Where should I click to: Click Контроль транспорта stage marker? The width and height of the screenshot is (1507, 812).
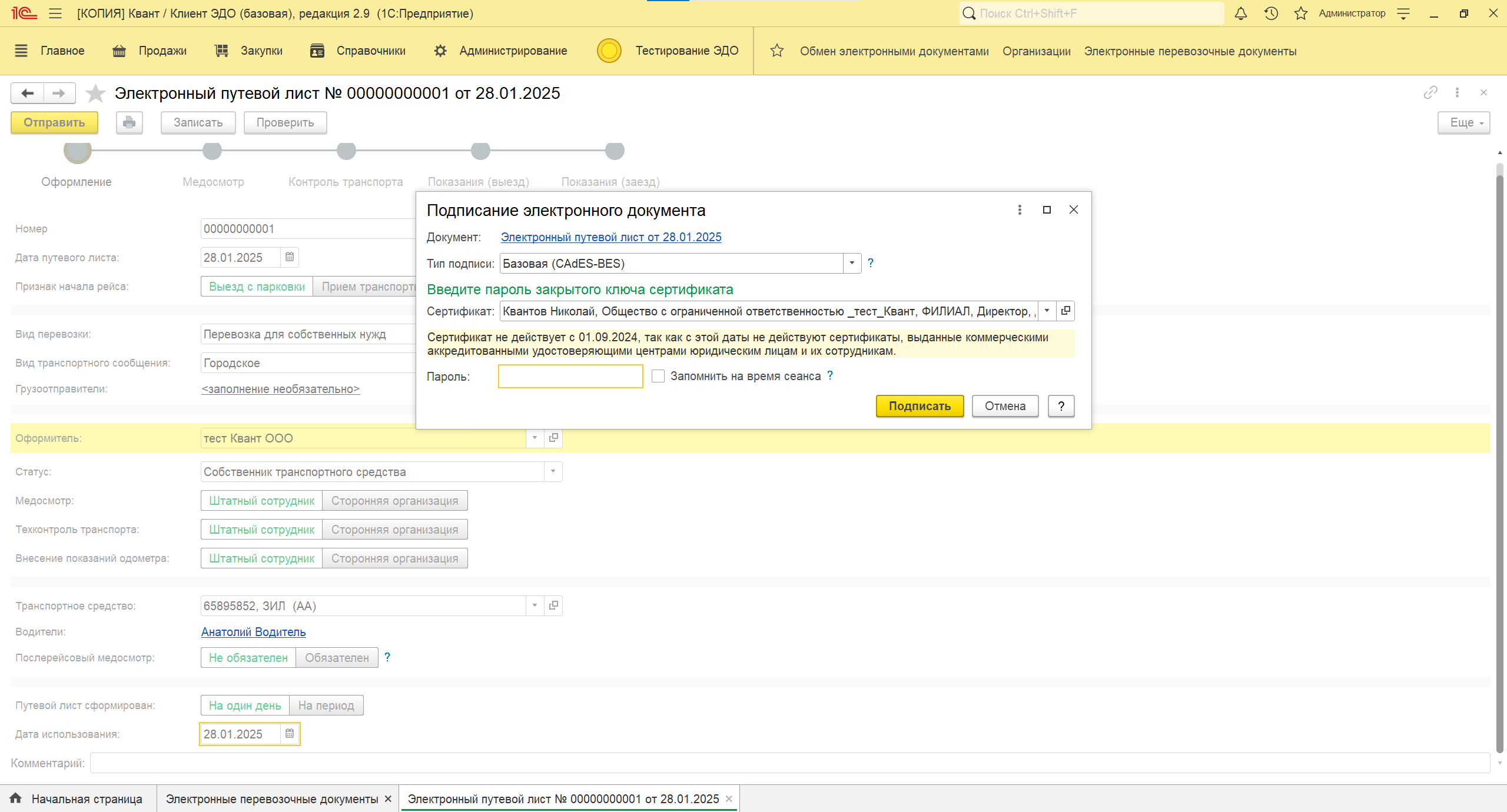(x=346, y=151)
